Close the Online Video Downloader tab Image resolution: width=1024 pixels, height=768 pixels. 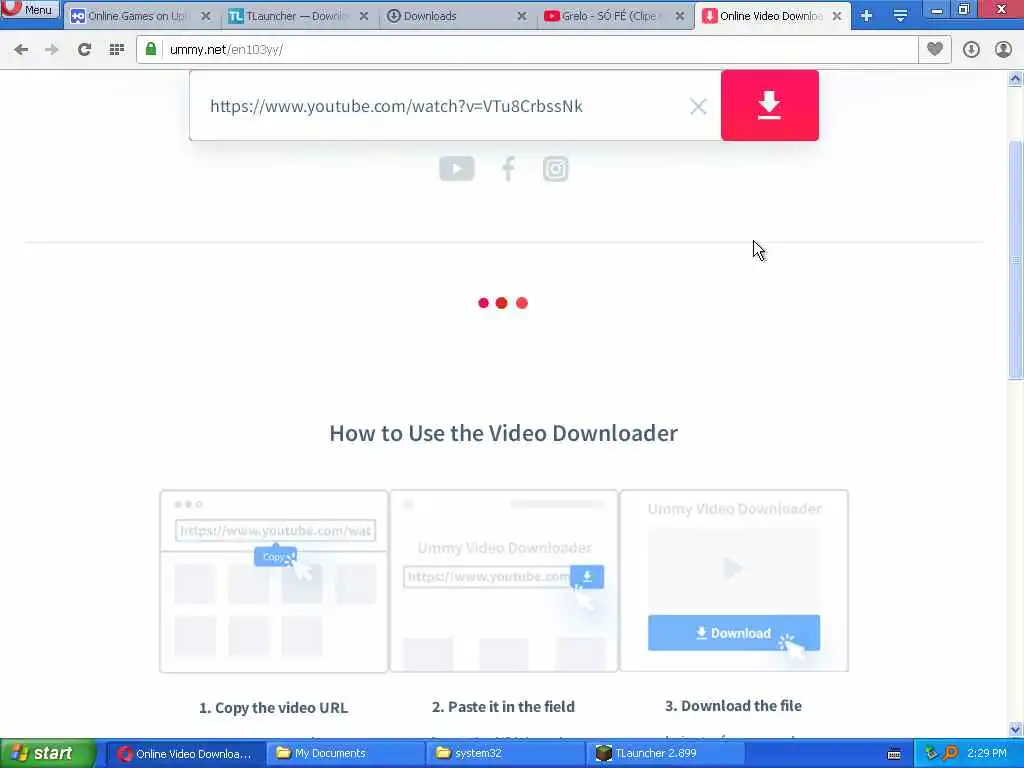point(837,16)
